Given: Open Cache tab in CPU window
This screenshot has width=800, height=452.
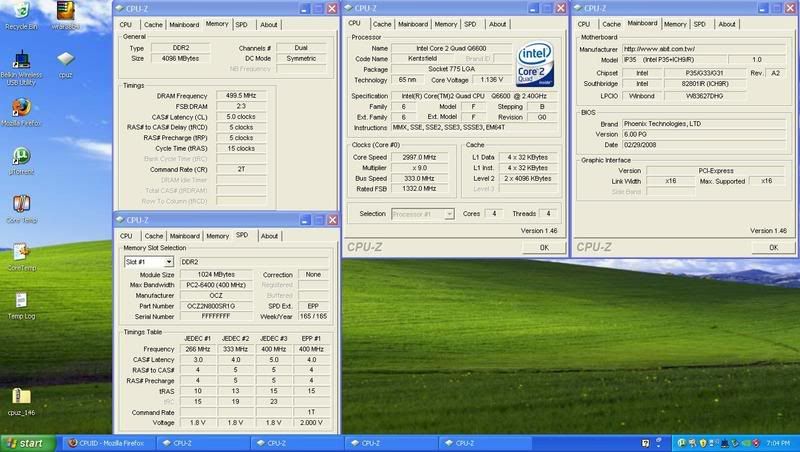Looking at the screenshot, I should click(x=382, y=24).
